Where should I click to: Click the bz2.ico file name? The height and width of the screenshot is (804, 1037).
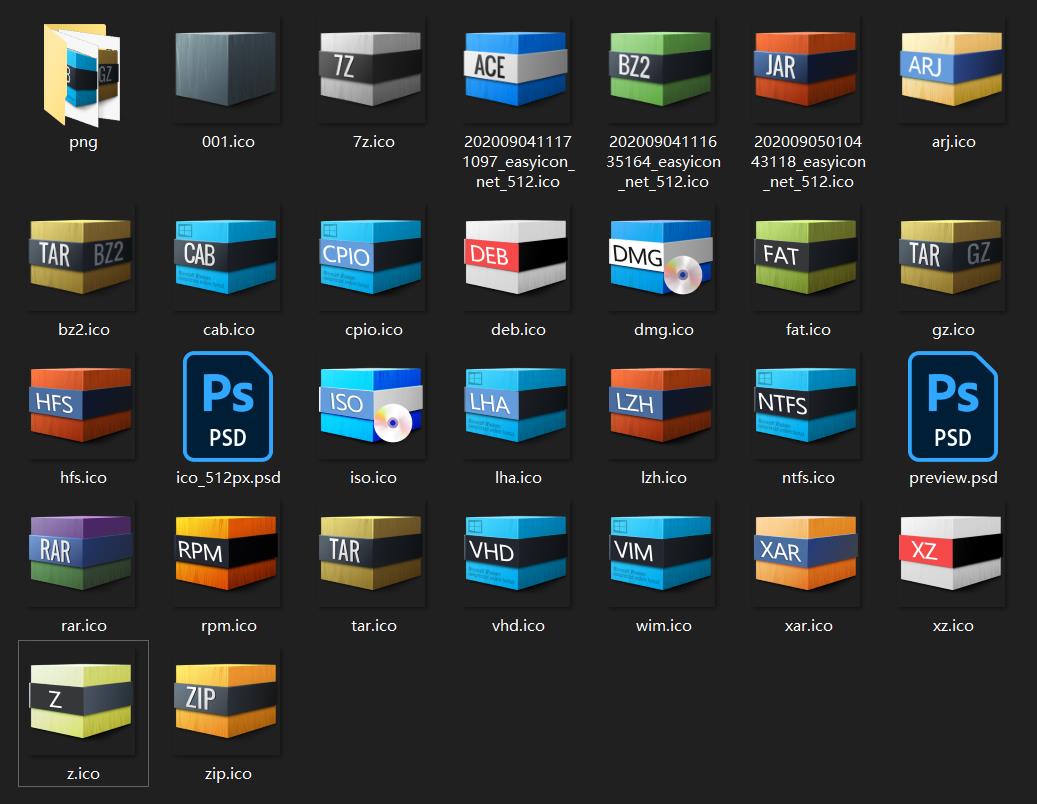(x=83, y=329)
